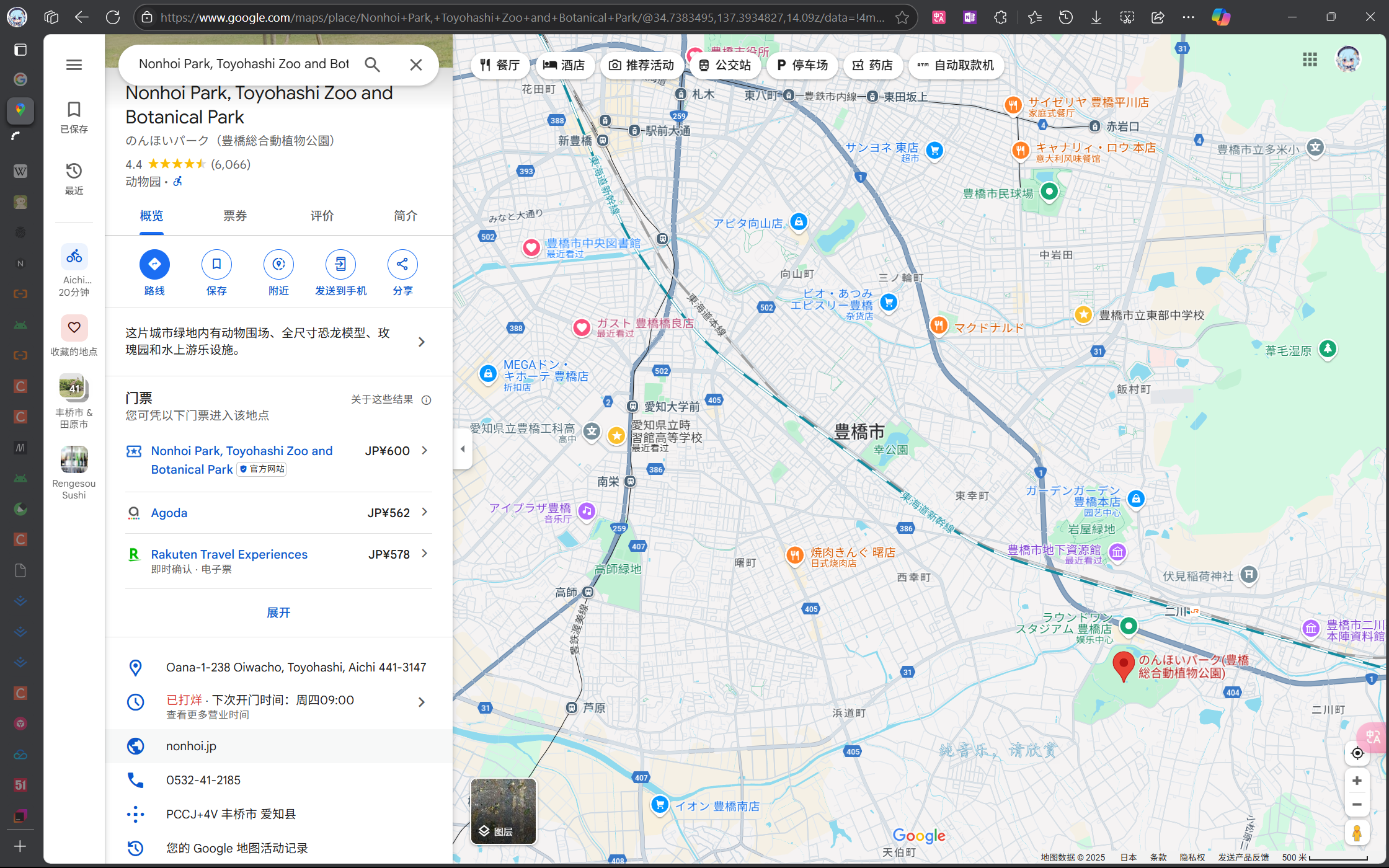Screen dimensions: 1389x868
Task: Expand the place description chevron
Action: (422, 342)
